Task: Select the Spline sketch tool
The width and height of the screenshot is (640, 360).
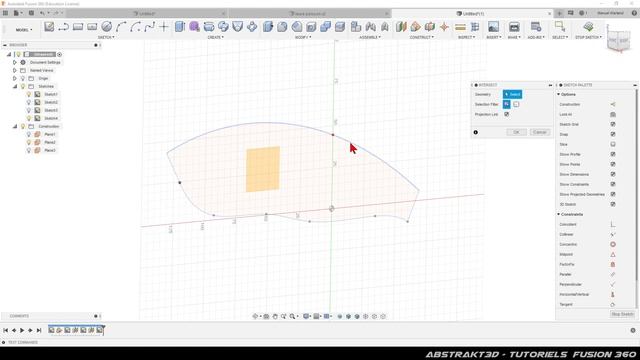Action: (x=149, y=27)
